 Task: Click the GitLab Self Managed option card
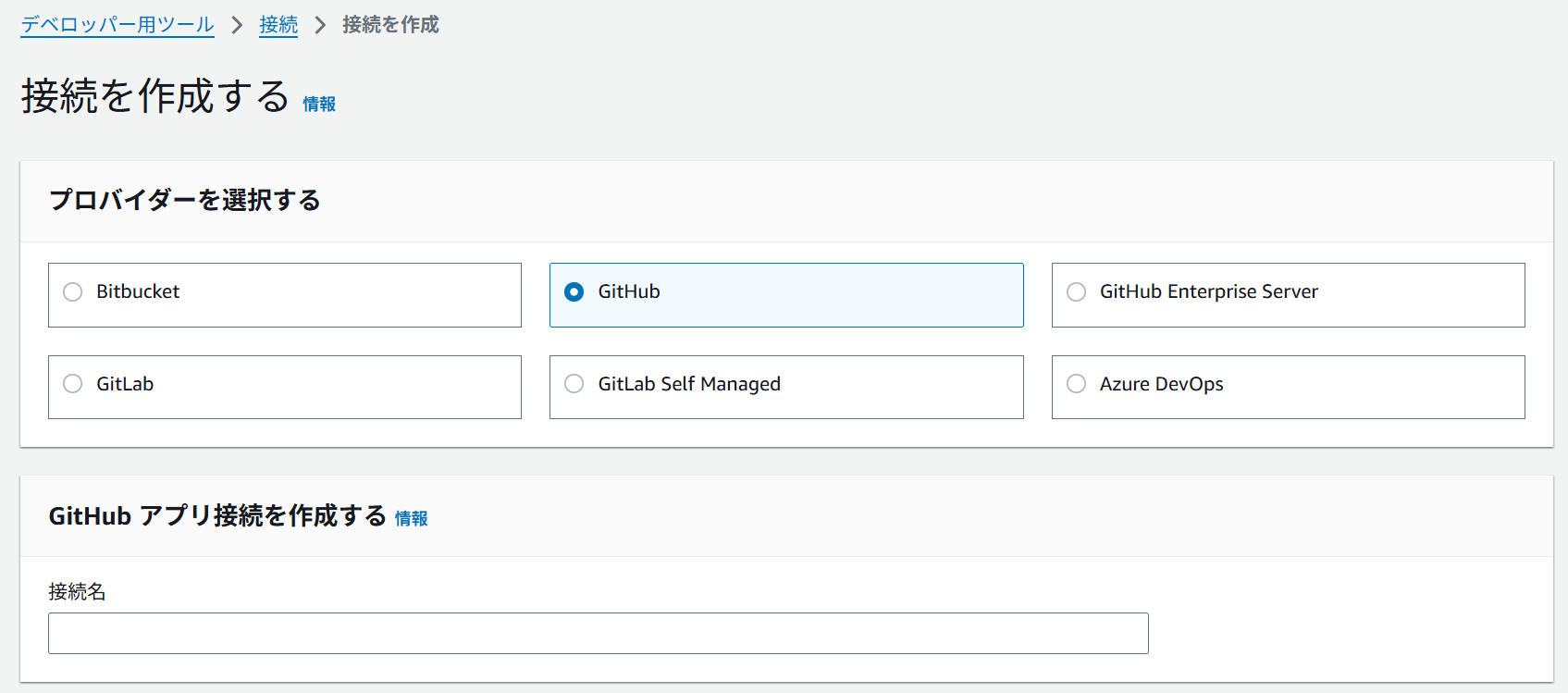pos(785,387)
